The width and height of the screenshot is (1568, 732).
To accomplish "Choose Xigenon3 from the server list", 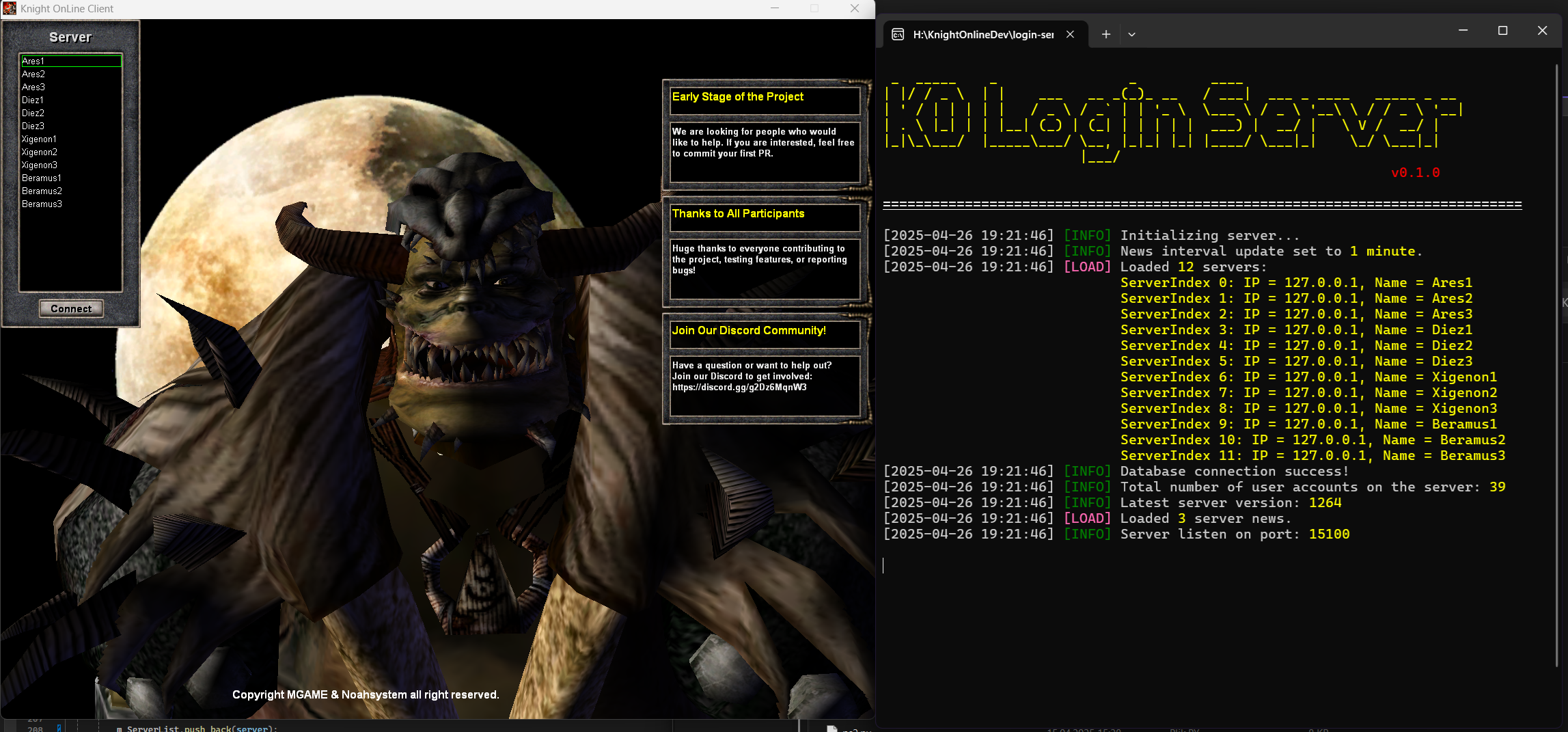I will point(40,165).
